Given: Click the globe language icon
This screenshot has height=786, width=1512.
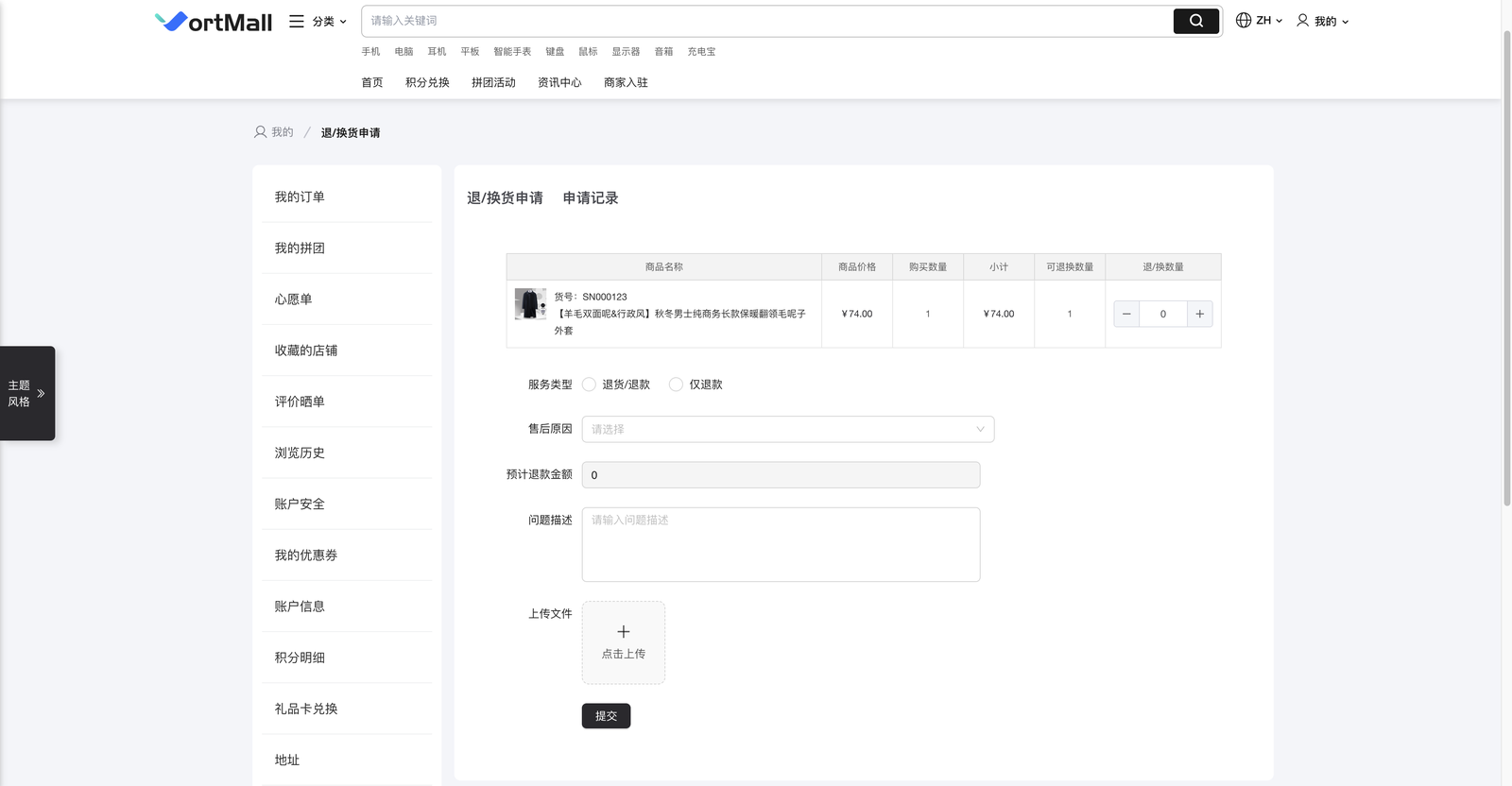Looking at the screenshot, I should 1244,20.
